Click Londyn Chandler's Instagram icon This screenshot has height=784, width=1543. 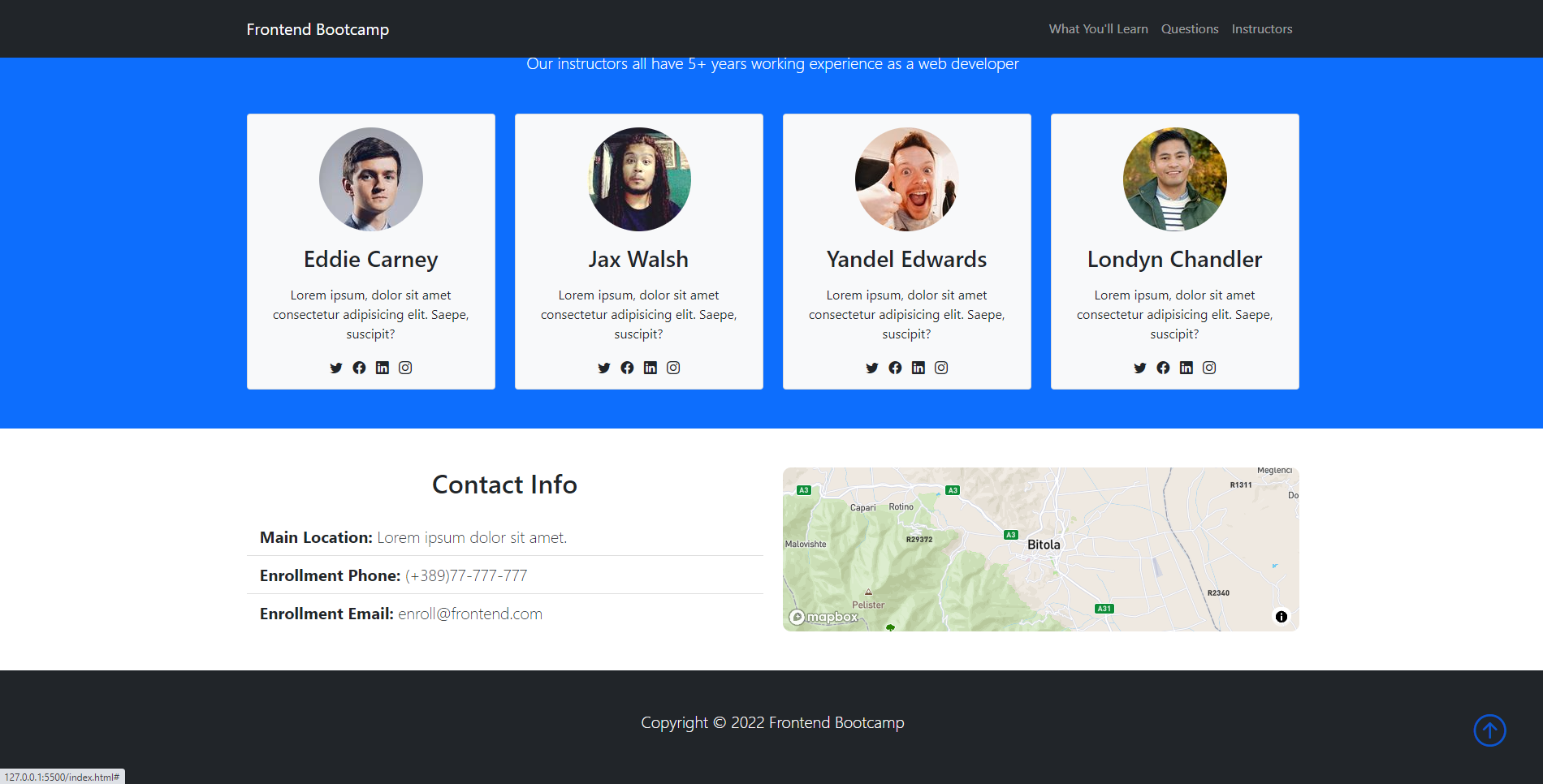pyautogui.click(x=1209, y=368)
